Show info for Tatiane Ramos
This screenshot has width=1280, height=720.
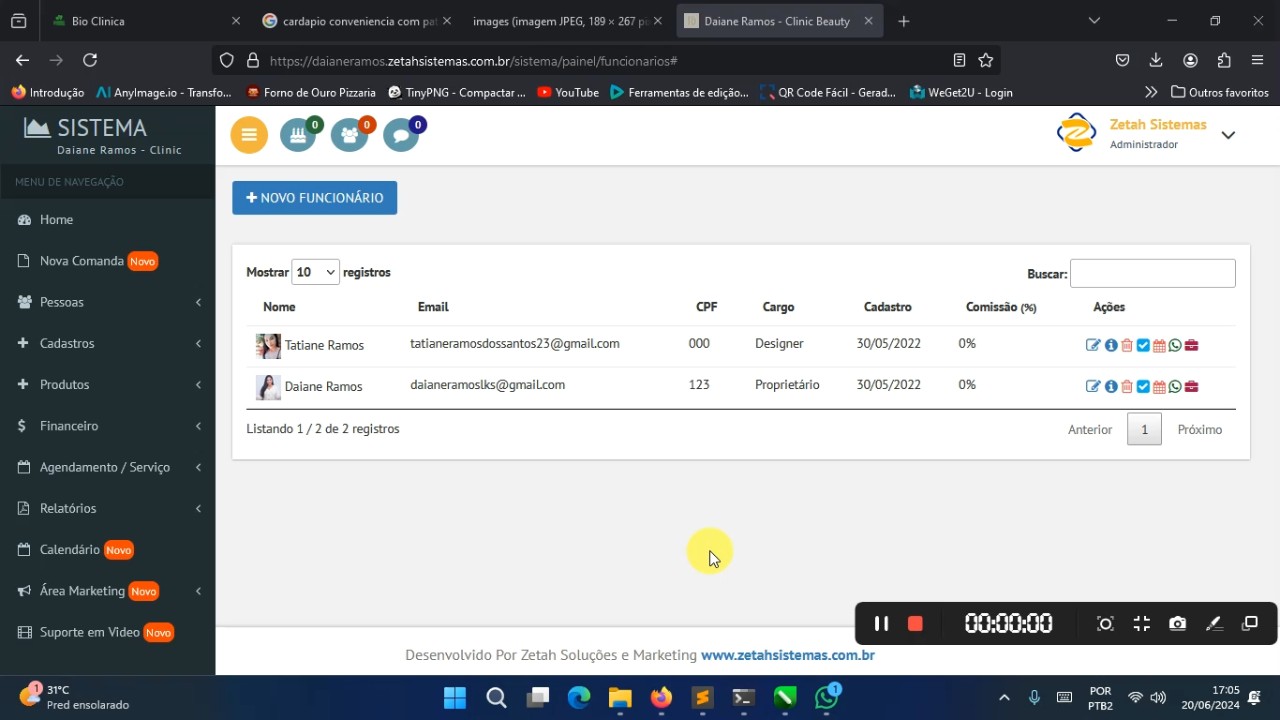1111,345
